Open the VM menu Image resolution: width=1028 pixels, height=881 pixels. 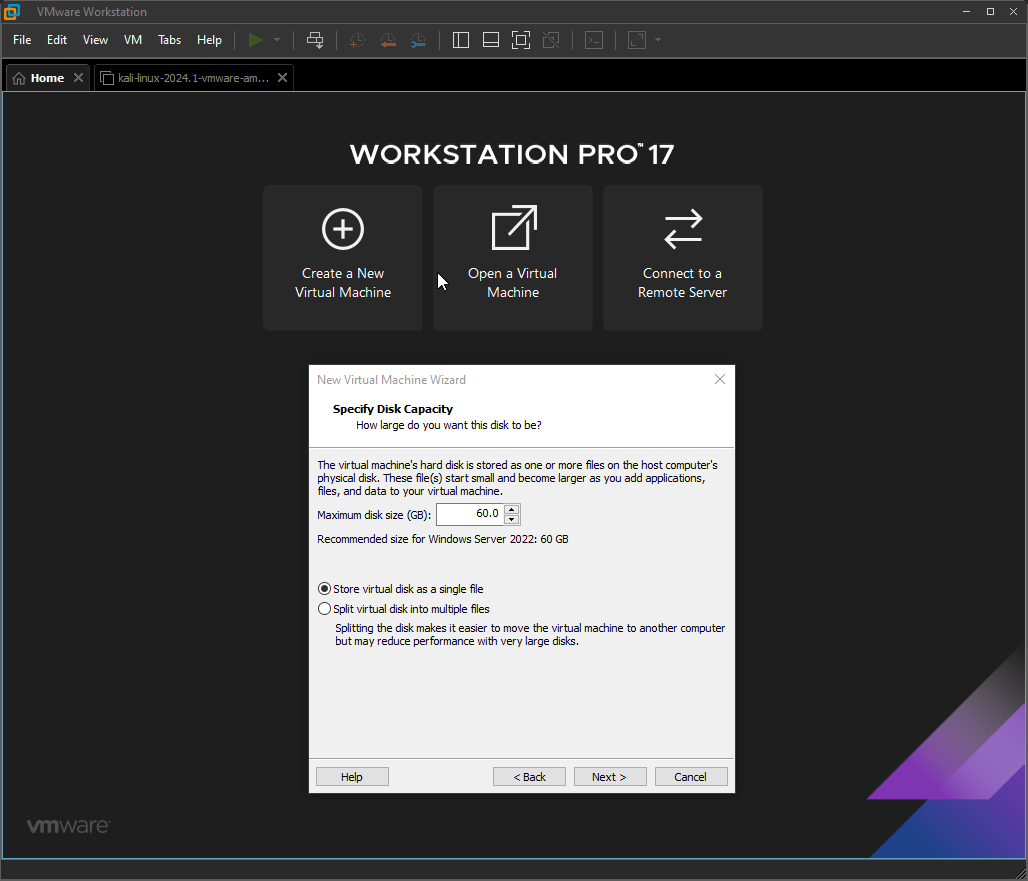point(133,40)
